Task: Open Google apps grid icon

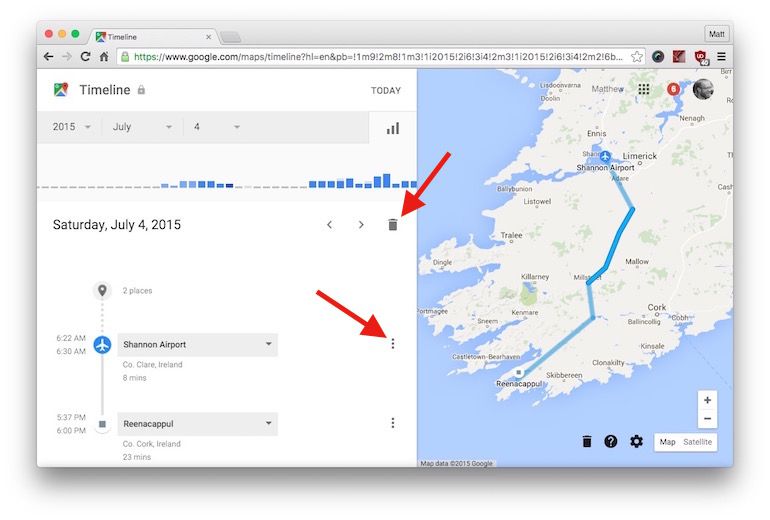Action: 644,89
